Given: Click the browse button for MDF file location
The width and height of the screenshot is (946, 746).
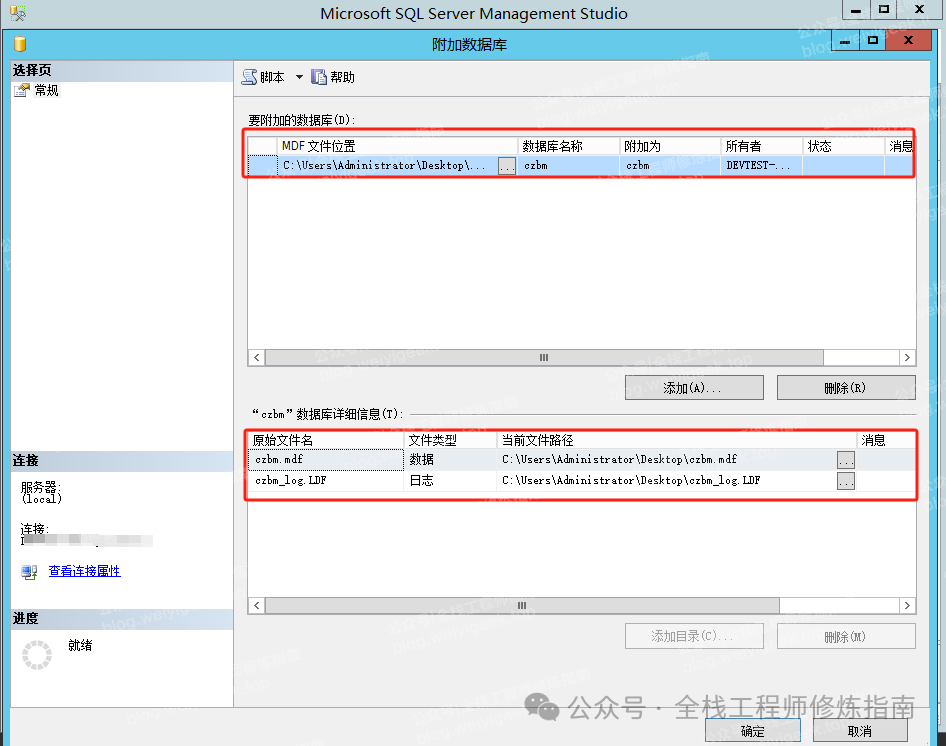Looking at the screenshot, I should click(507, 166).
